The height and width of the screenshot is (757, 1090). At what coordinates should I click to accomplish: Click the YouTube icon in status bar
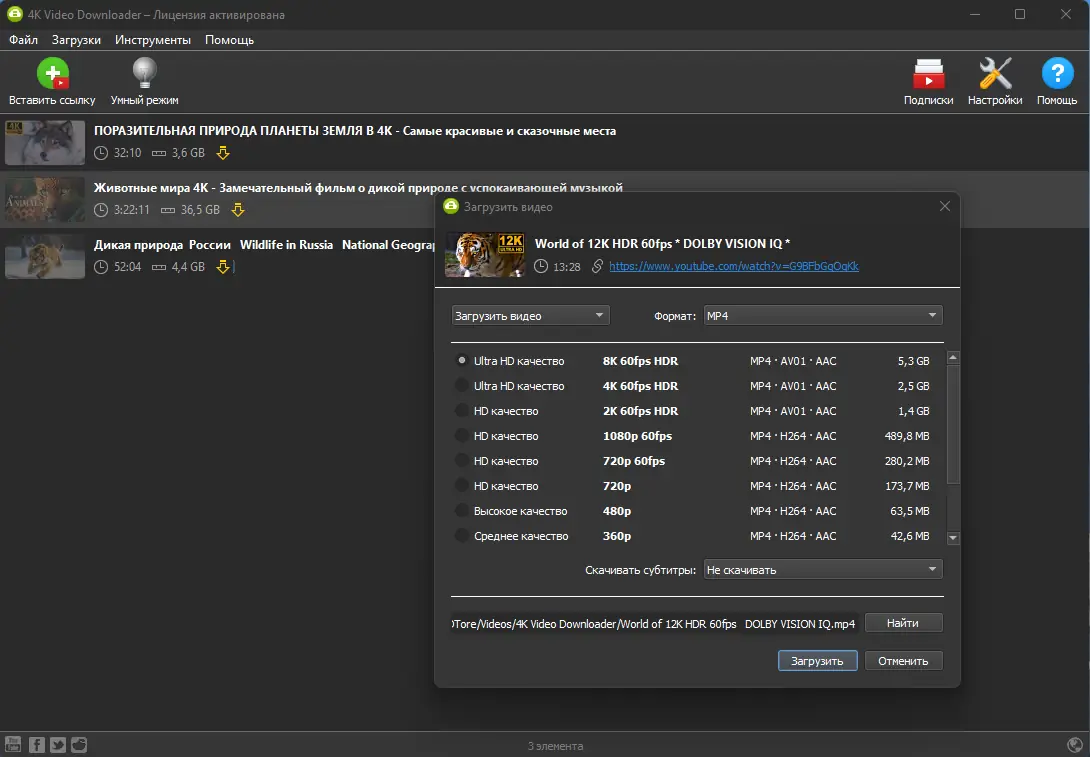(13, 744)
